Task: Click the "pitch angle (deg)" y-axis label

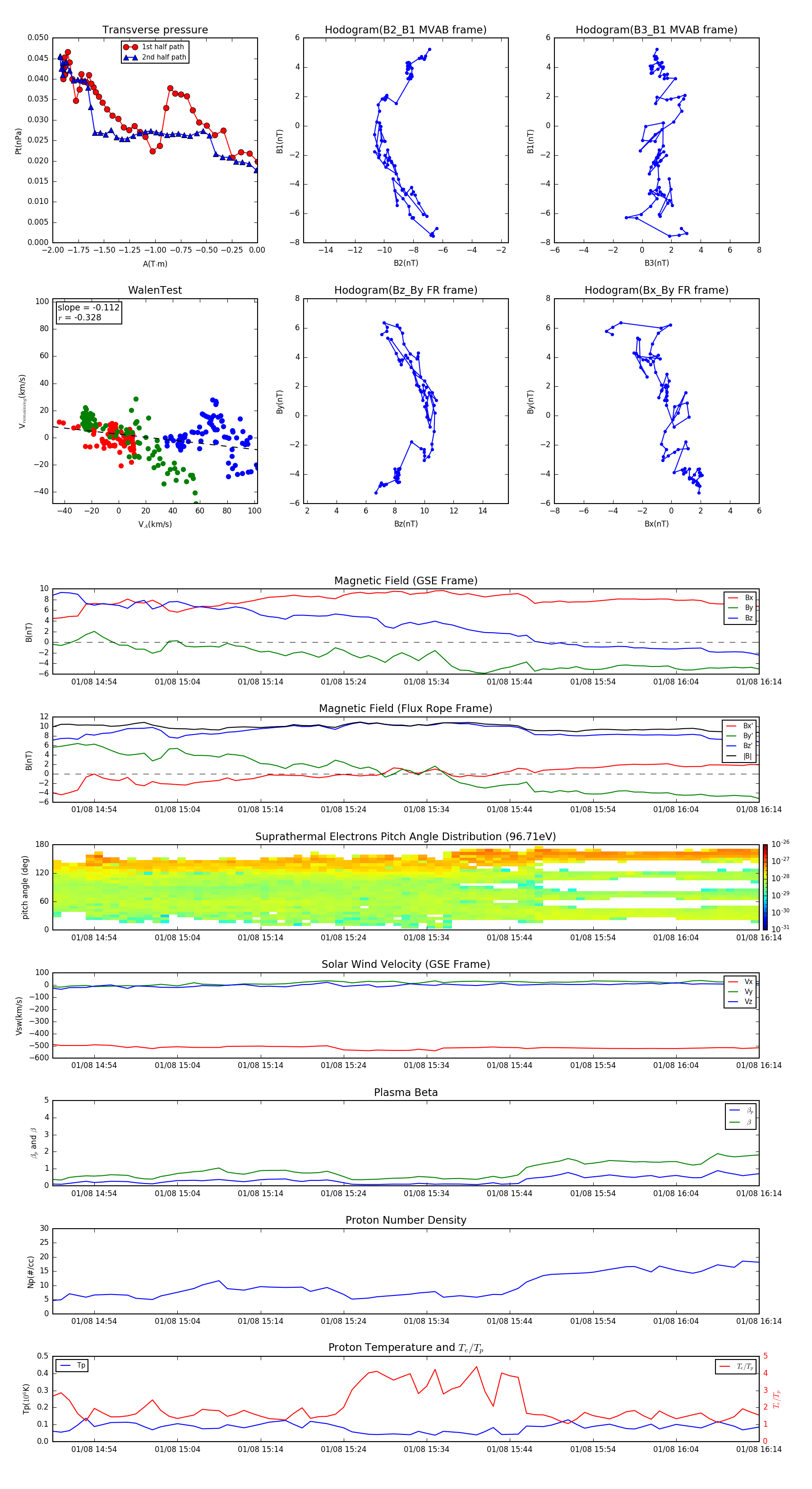Action: pos(25,887)
